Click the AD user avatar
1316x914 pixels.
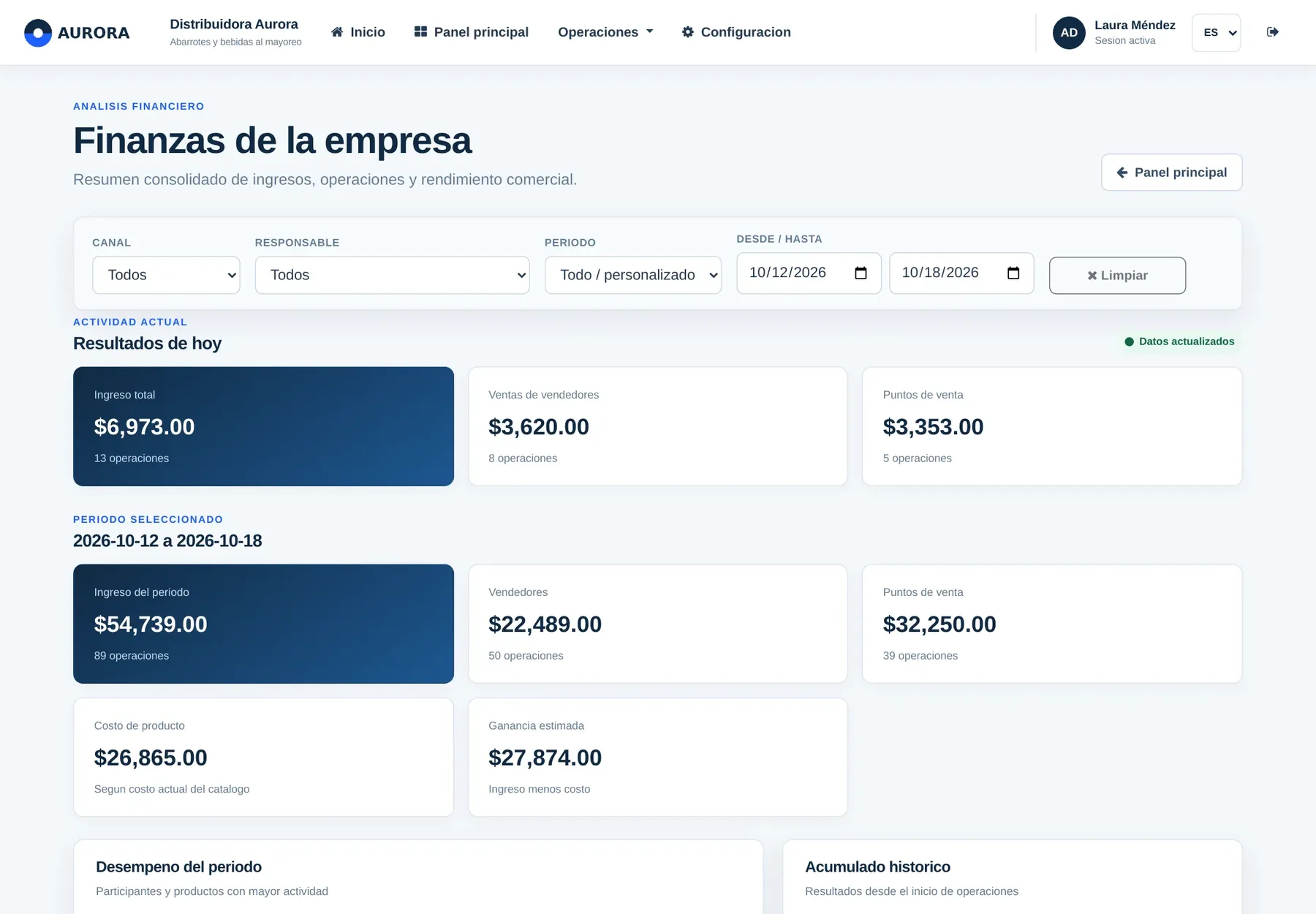(x=1069, y=33)
